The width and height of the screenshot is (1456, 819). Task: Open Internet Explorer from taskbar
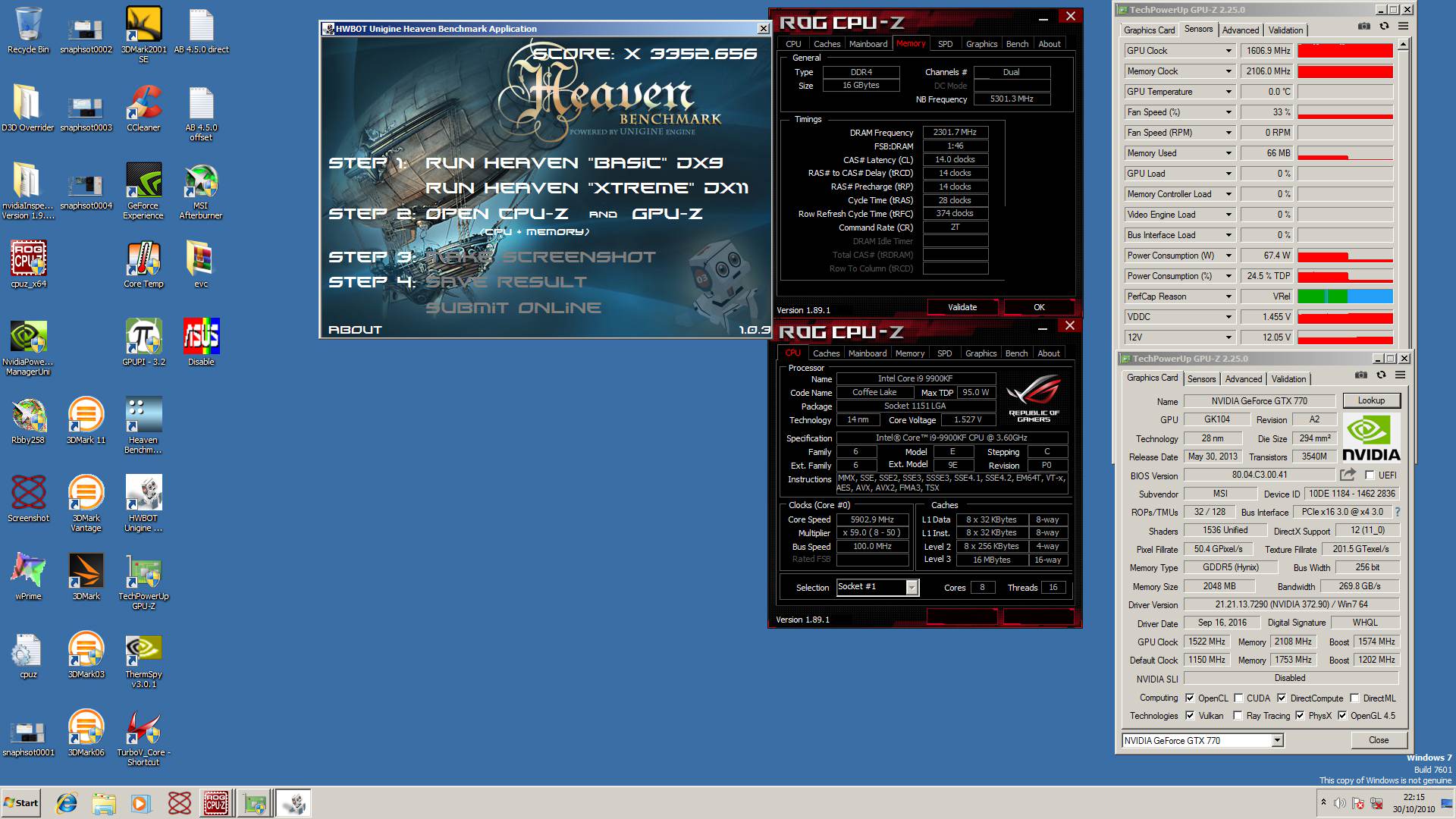(x=67, y=803)
